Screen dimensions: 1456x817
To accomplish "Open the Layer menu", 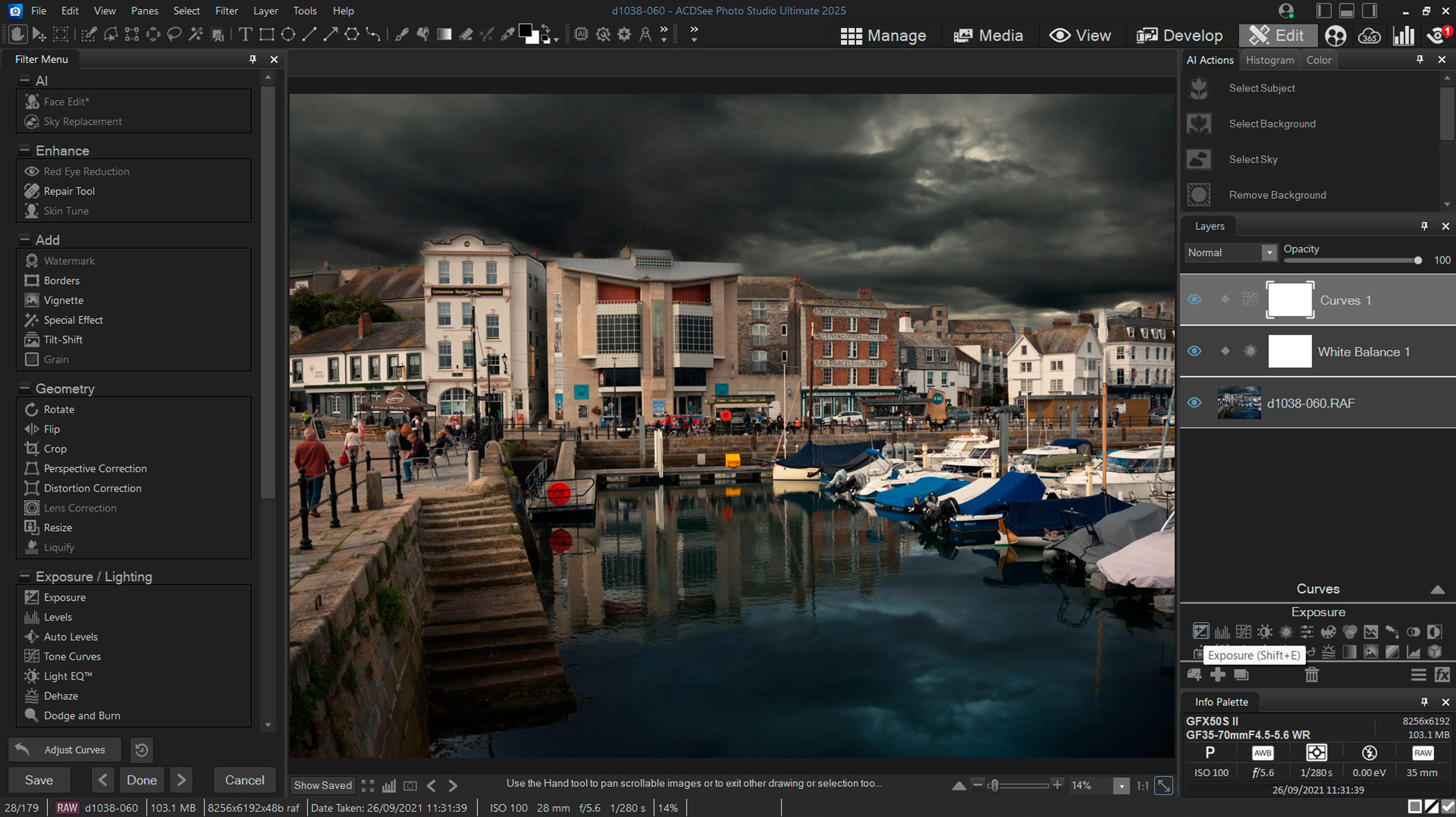I will point(265,11).
